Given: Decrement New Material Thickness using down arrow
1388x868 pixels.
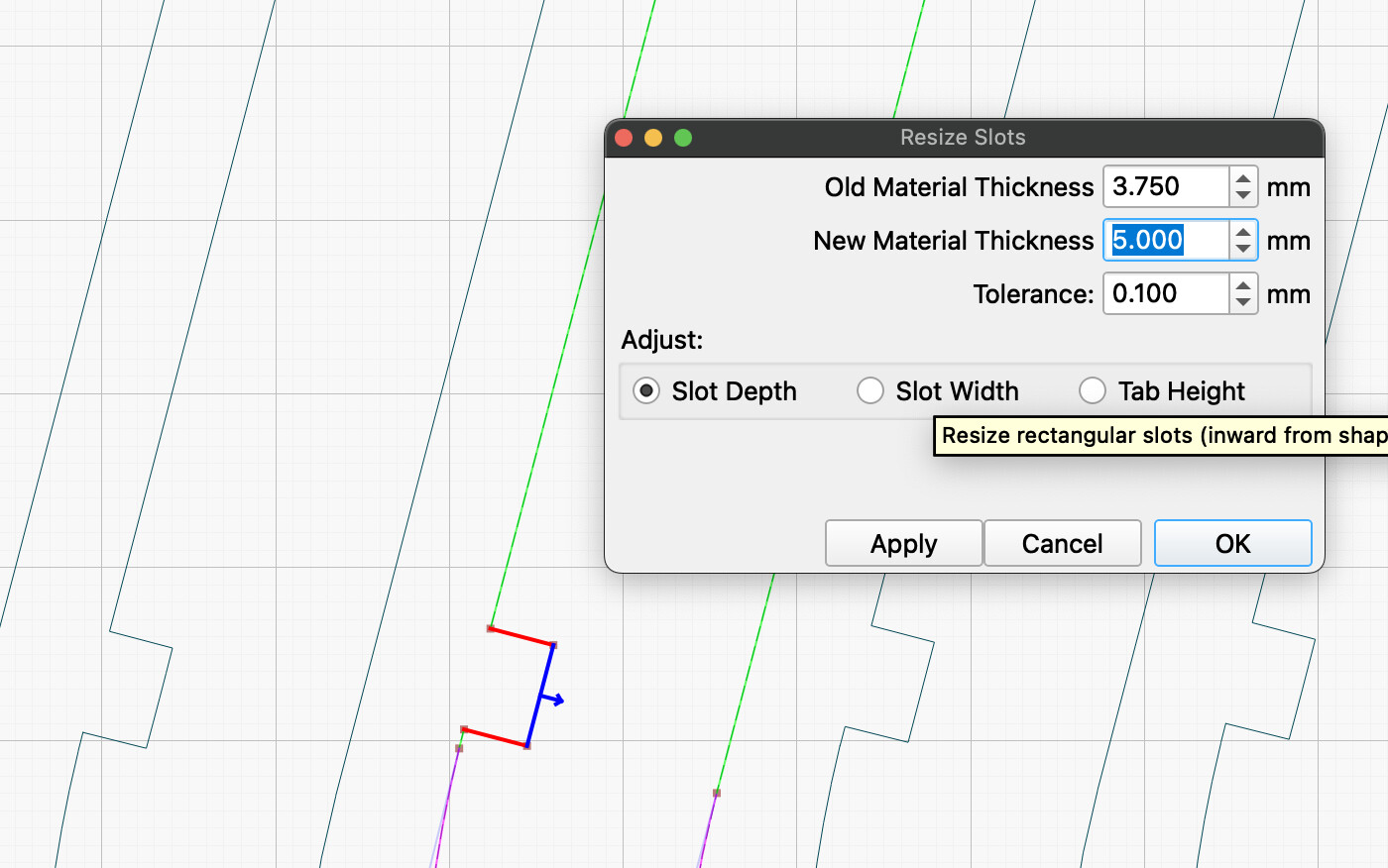Looking at the screenshot, I should click(x=1243, y=249).
